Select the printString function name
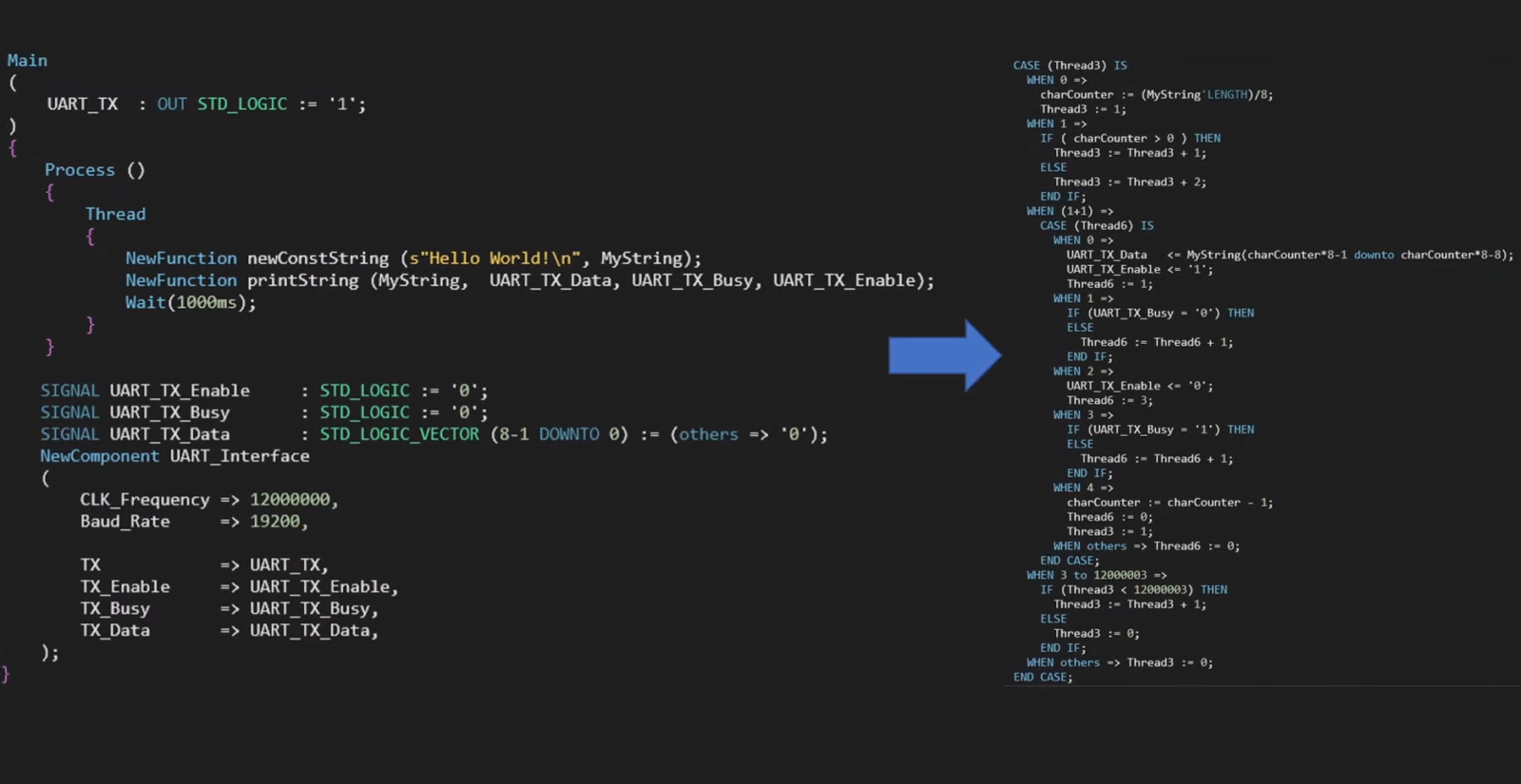Viewport: 1521px width, 784px height. pos(303,280)
